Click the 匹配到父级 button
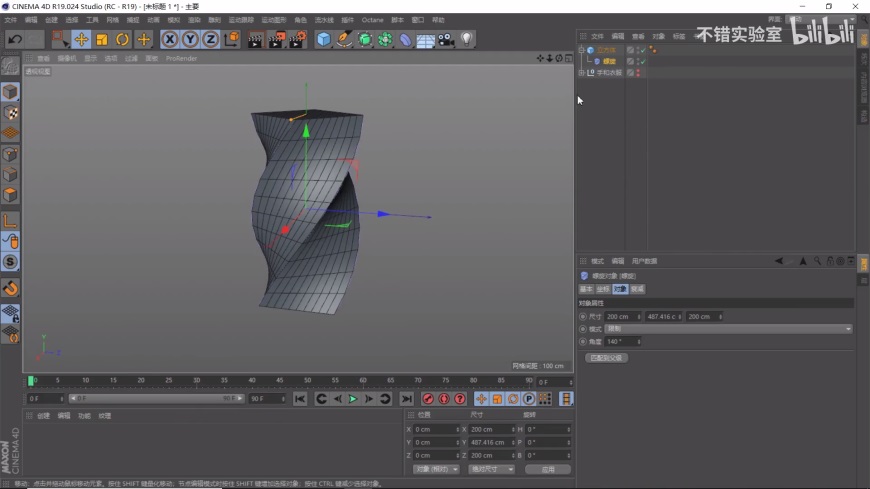The width and height of the screenshot is (870, 489). (606, 357)
